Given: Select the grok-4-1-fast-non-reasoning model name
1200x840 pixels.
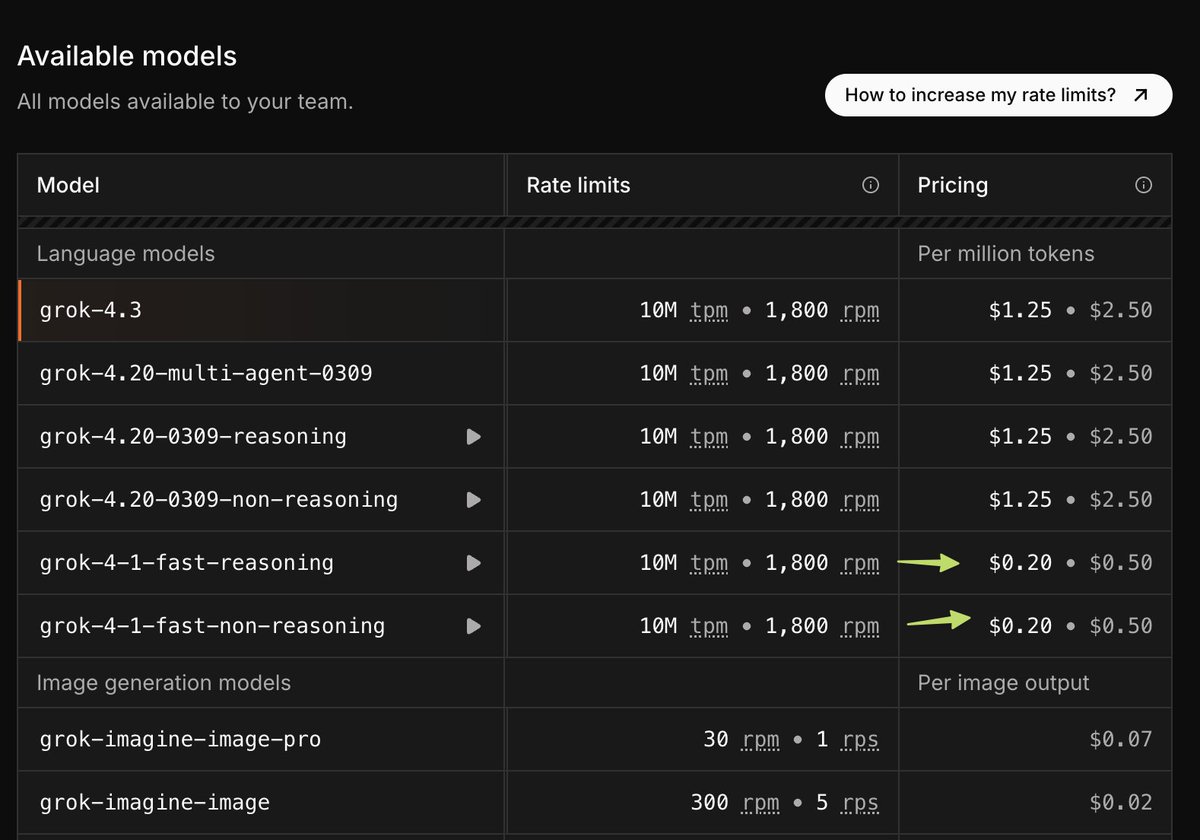Looking at the screenshot, I should click(x=212, y=626).
